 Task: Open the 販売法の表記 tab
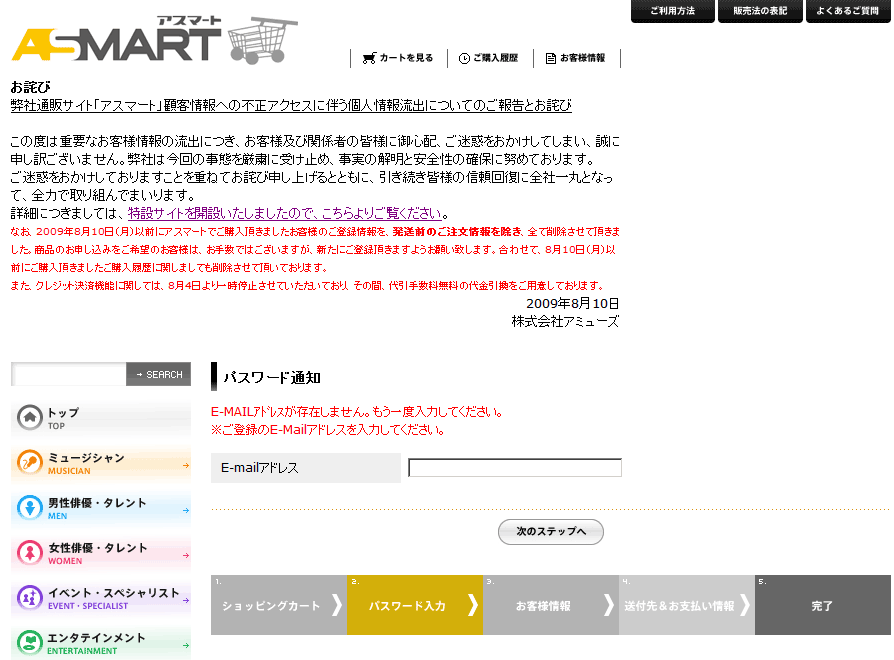[x=760, y=11]
